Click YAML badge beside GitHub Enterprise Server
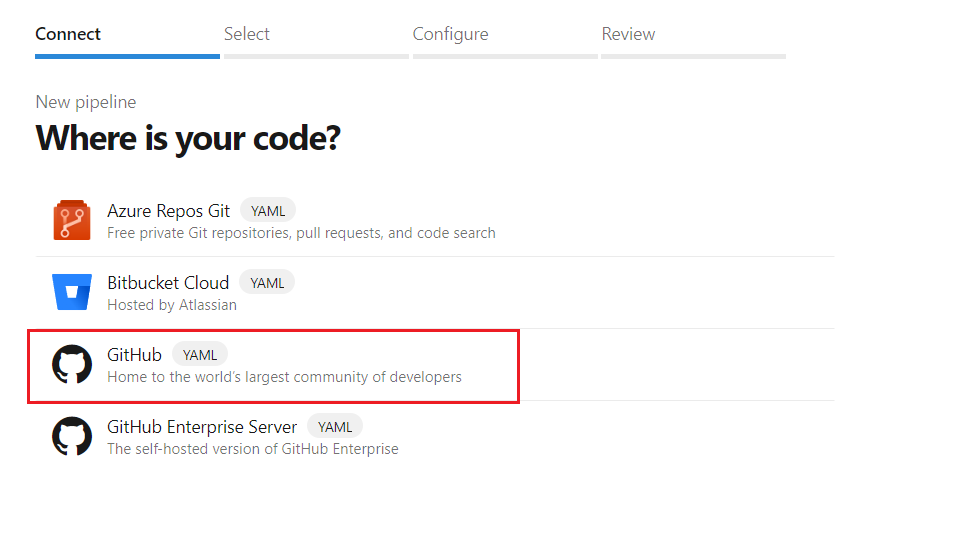The height and width of the screenshot is (557, 962). click(335, 426)
